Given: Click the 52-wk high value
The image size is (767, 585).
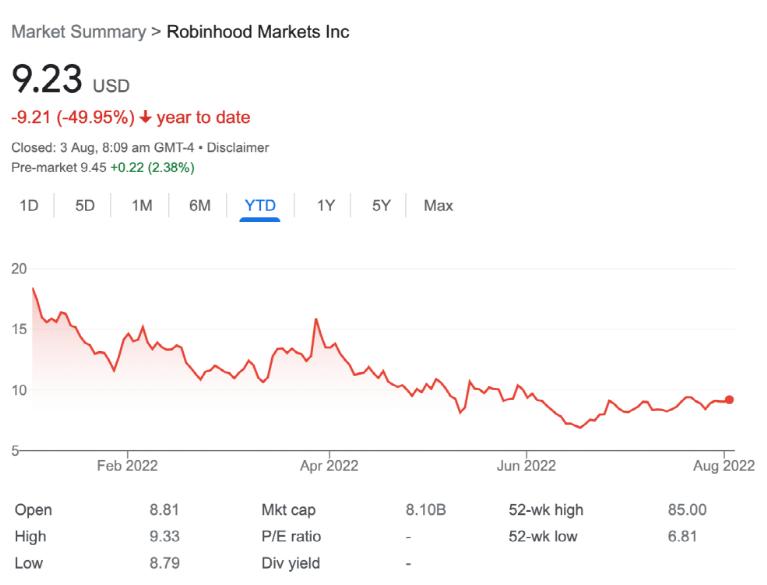Looking at the screenshot, I should [686, 510].
